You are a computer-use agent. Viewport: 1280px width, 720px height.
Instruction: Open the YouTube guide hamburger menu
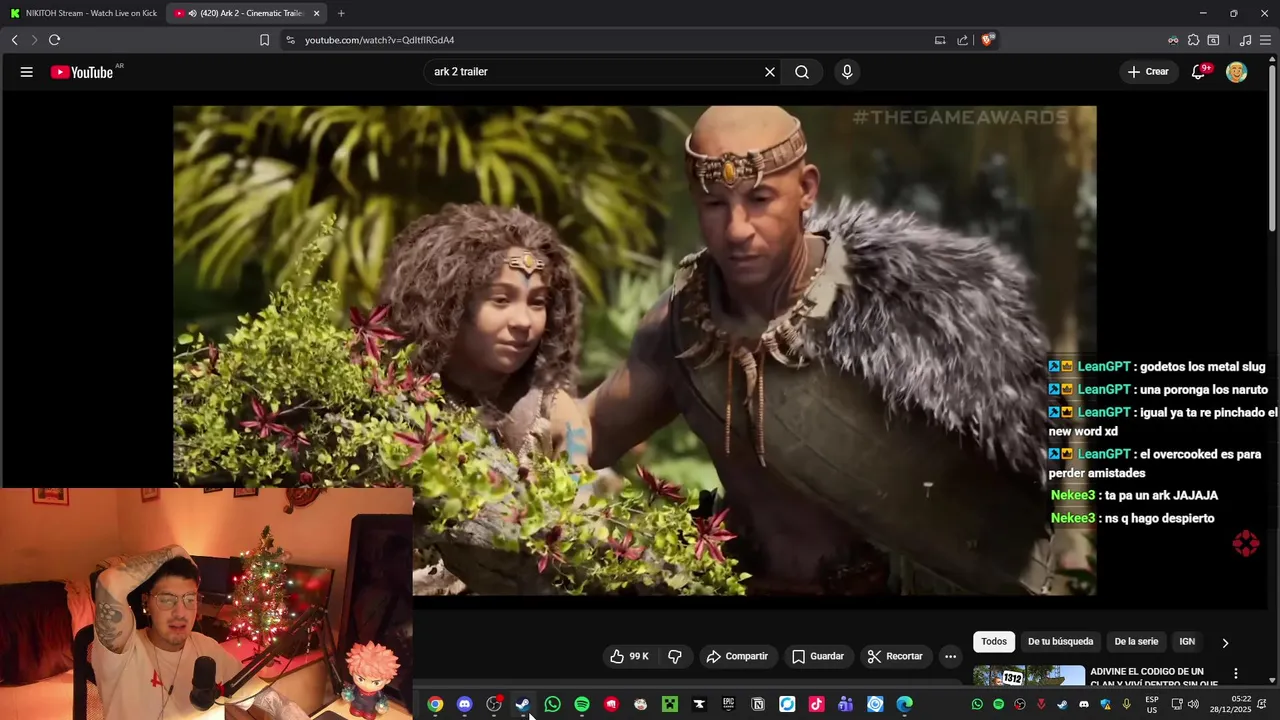pyautogui.click(x=26, y=72)
